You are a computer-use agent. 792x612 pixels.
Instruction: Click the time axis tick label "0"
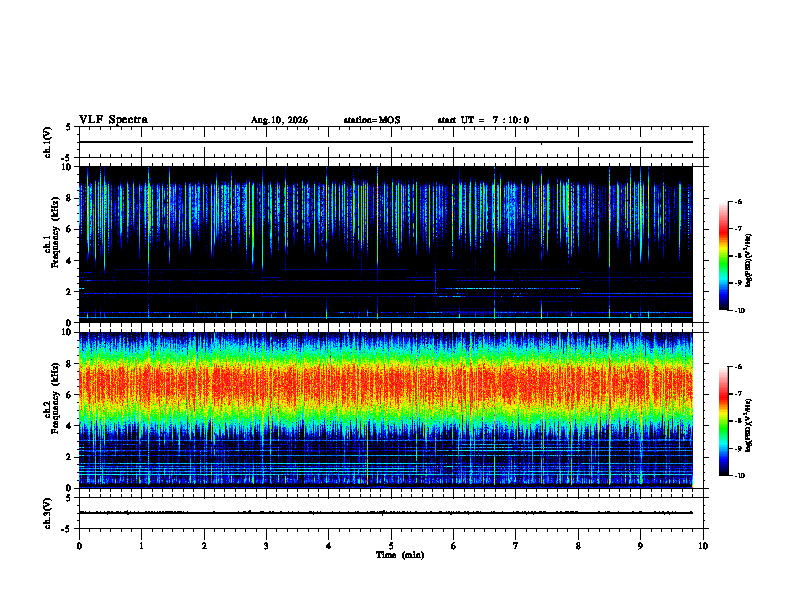(79, 546)
